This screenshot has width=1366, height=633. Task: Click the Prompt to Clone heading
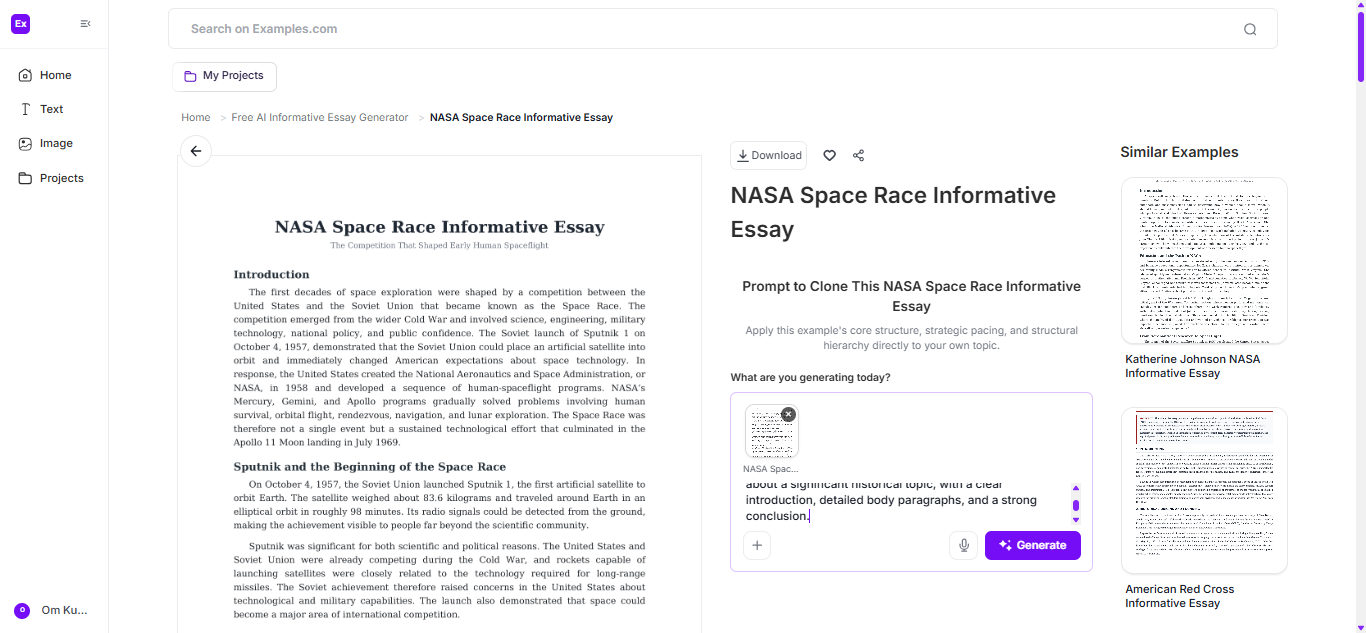point(911,296)
